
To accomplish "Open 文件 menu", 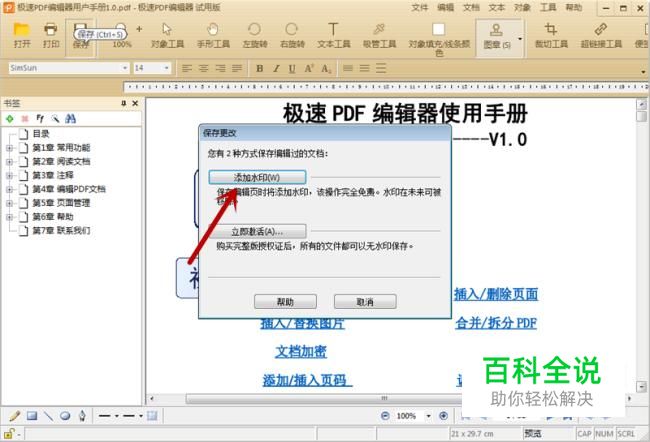I will [420, 7].
